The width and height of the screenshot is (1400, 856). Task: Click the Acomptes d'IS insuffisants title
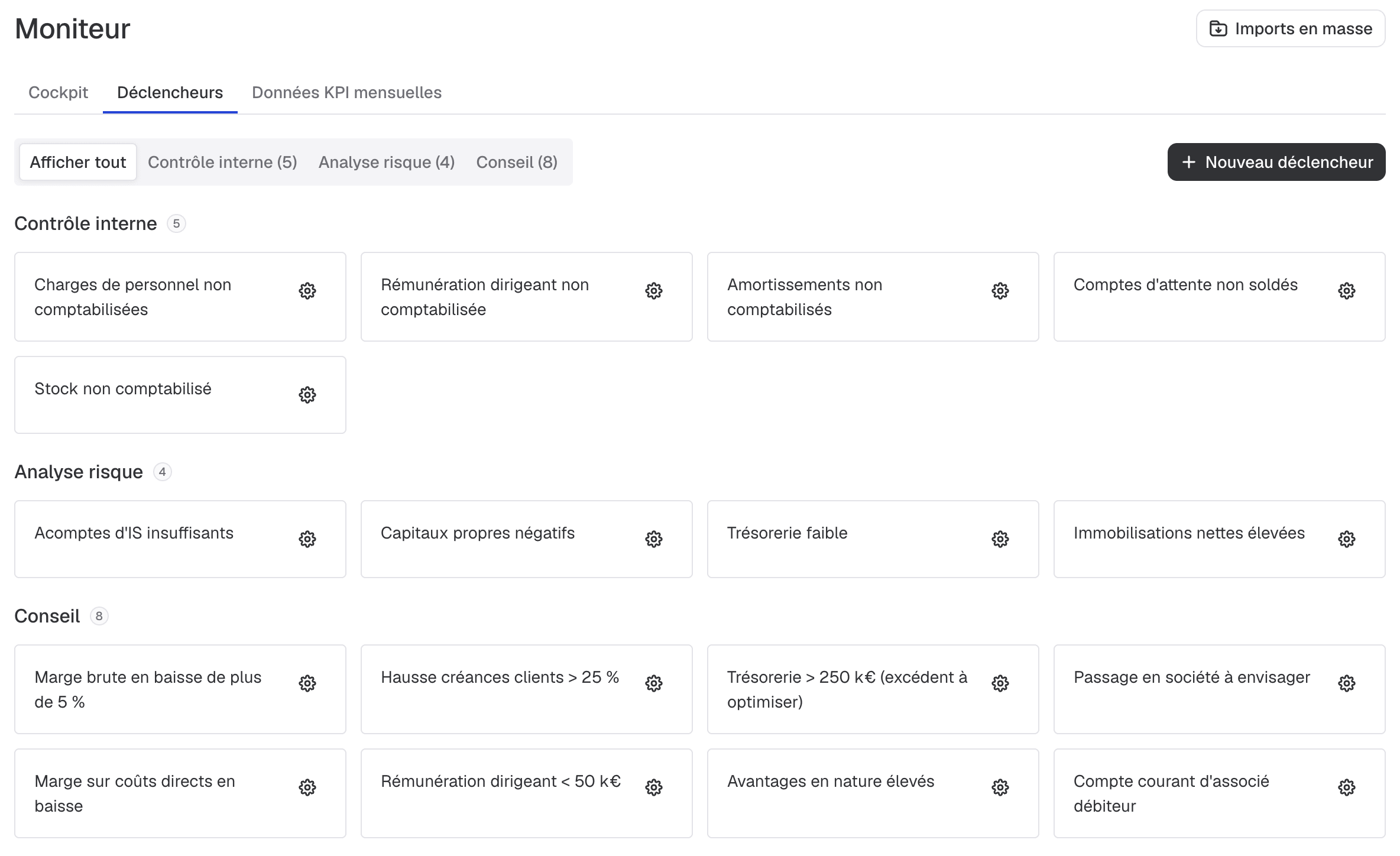[134, 533]
